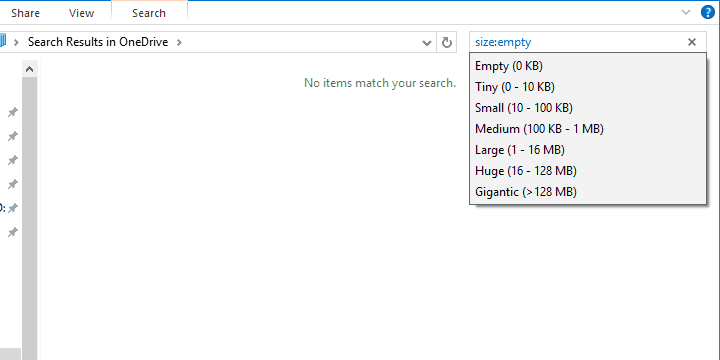
Task: Expand arrow after Search Results in OneDrive
Action: pyautogui.click(x=179, y=42)
